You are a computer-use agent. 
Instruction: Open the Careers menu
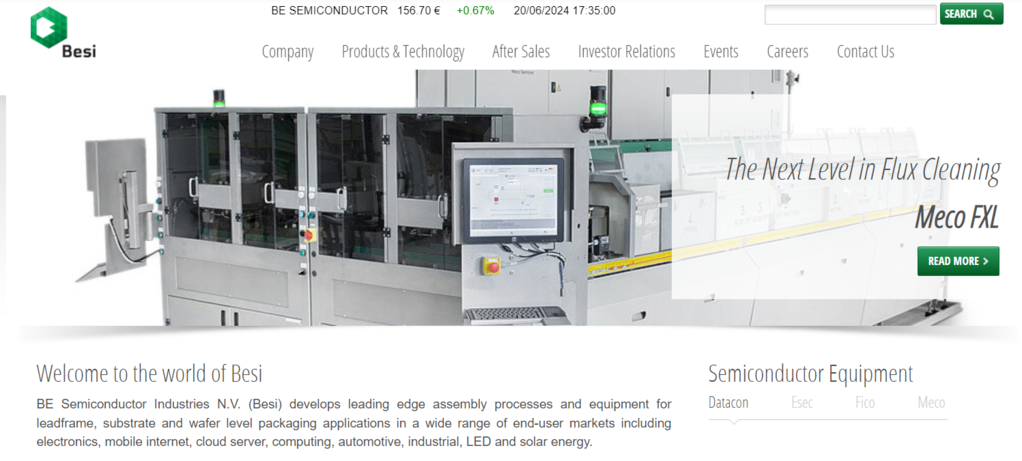click(787, 52)
